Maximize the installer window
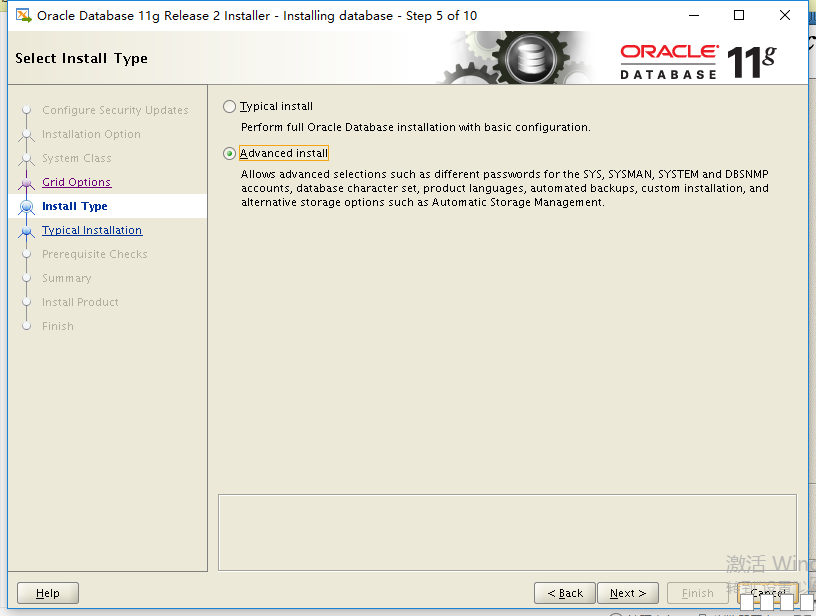816x616 pixels. click(x=739, y=16)
